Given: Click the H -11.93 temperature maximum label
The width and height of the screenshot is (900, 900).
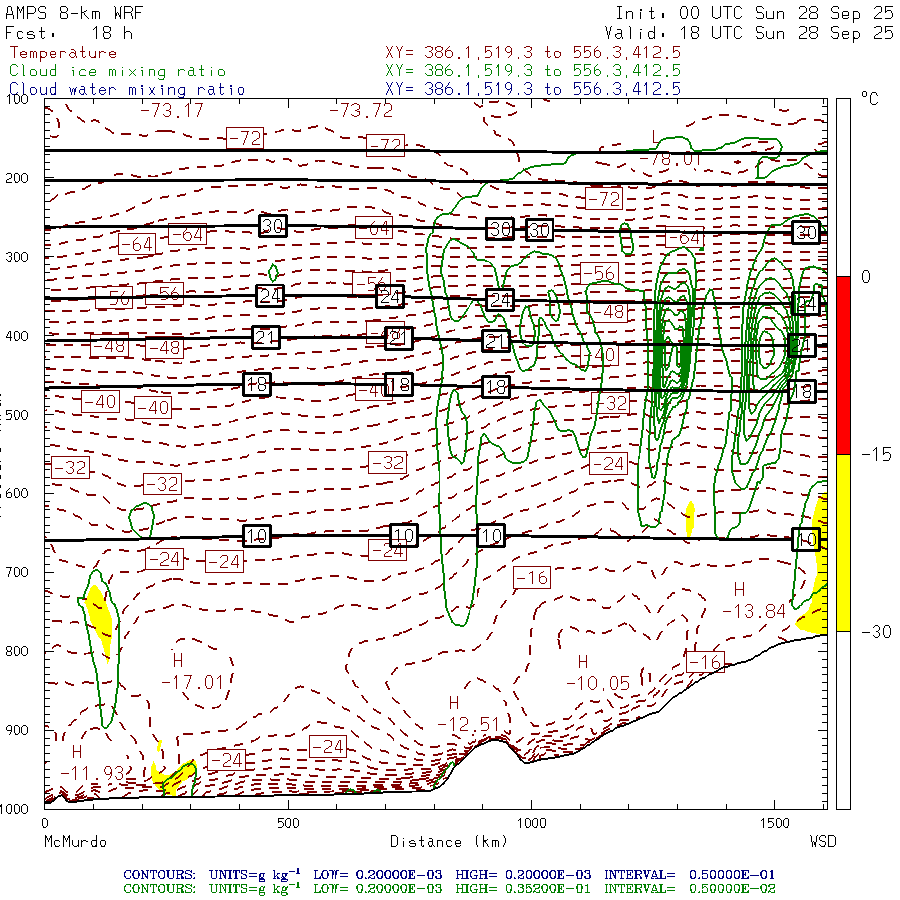Looking at the screenshot, I should pos(92,763).
